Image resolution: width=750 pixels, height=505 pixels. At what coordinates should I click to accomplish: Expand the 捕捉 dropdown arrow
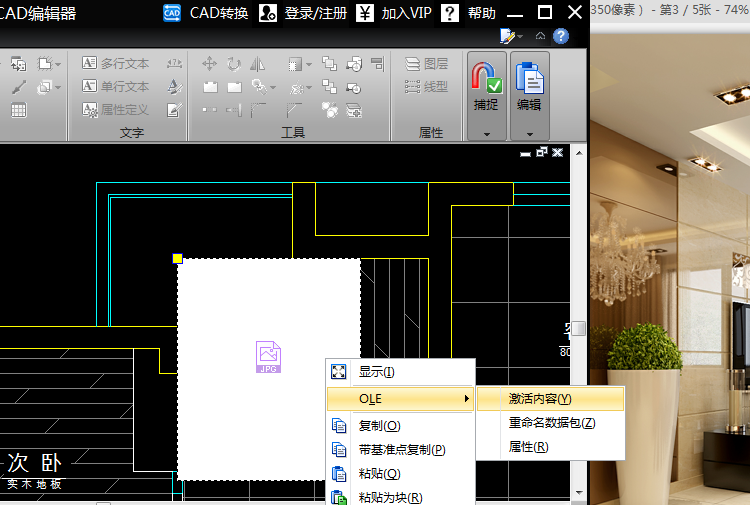(x=487, y=134)
